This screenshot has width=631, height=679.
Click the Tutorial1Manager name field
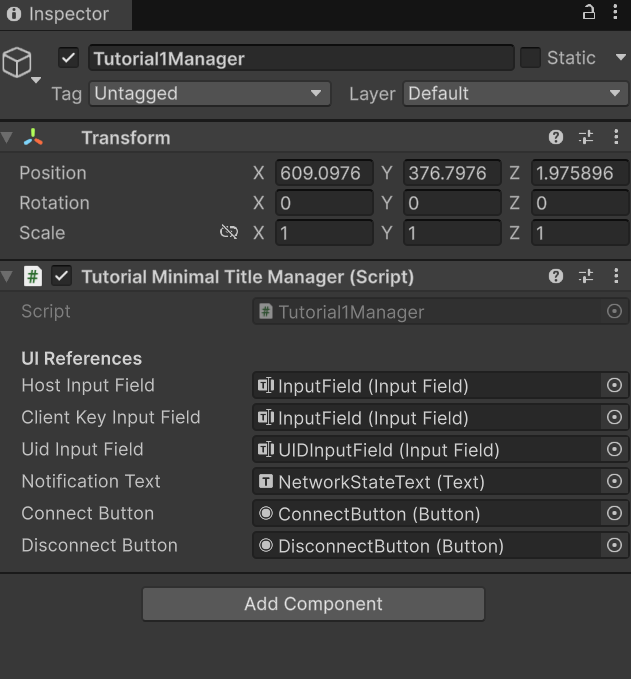click(300, 58)
